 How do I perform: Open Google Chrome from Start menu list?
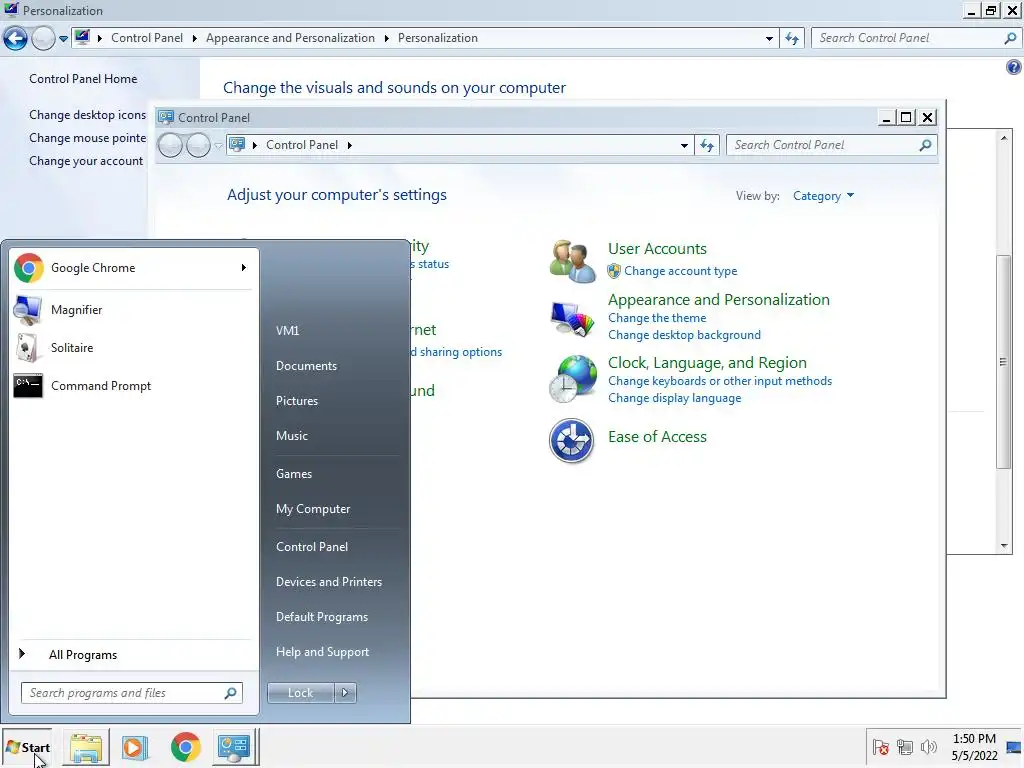pyautogui.click(x=131, y=268)
